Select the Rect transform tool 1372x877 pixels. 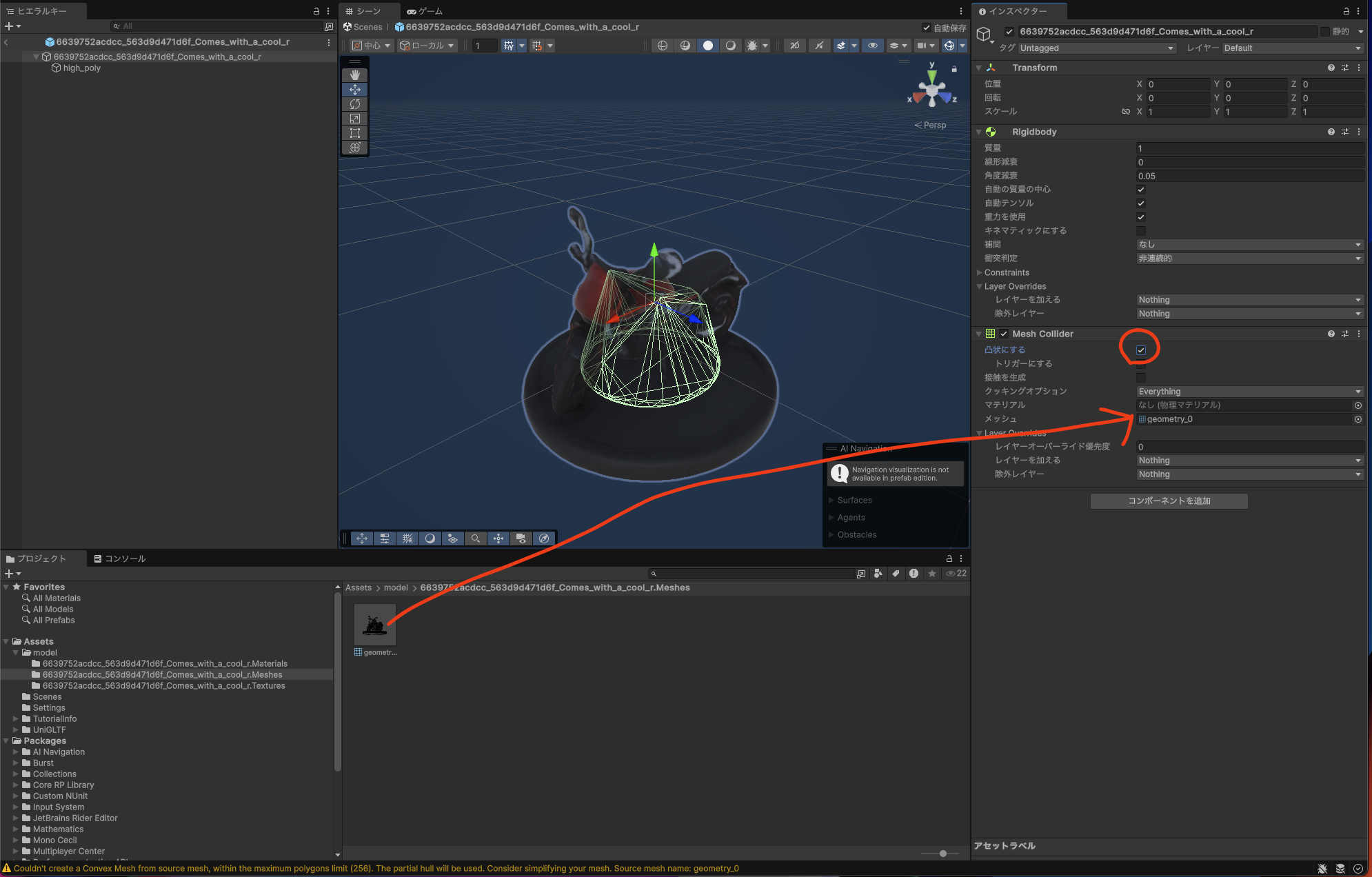pos(355,132)
